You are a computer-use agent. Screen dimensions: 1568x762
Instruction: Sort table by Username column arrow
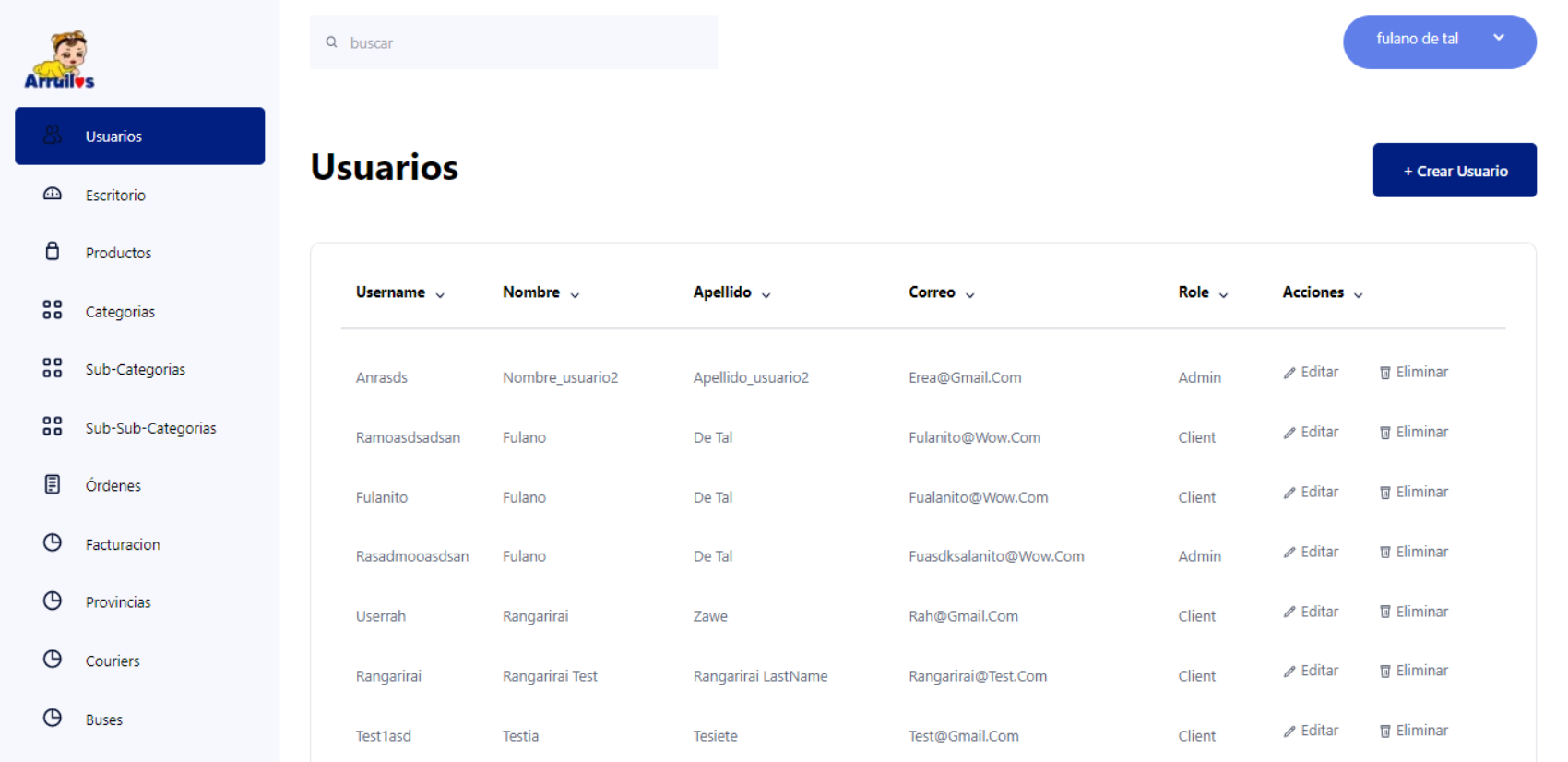pos(440,295)
